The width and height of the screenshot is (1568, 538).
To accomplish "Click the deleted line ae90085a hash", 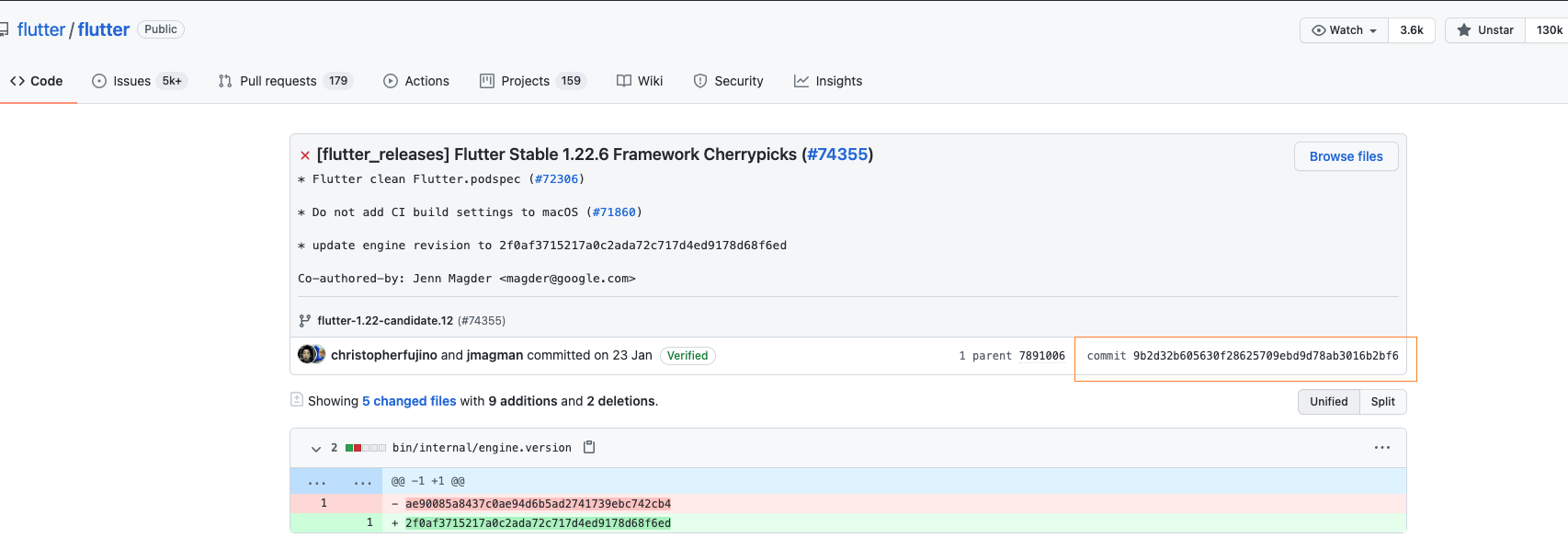I will [538, 504].
